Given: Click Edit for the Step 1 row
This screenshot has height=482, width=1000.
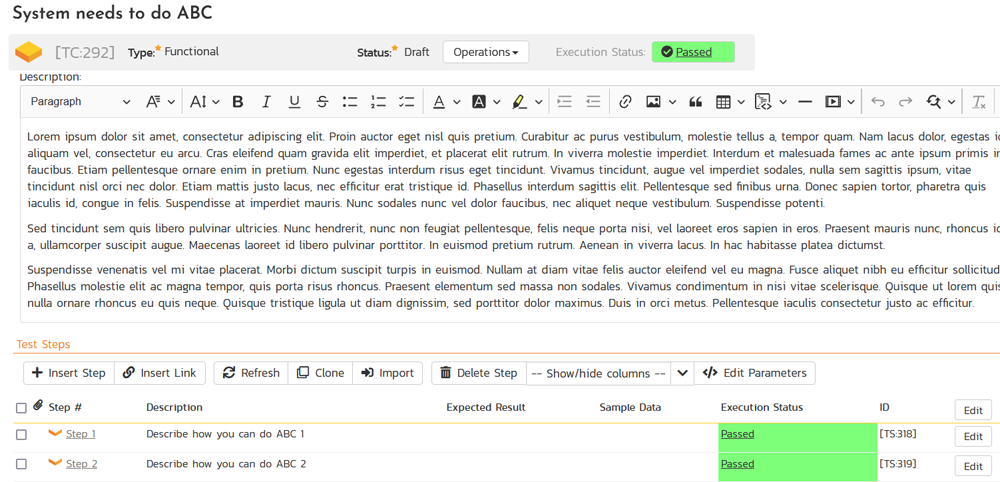Looking at the screenshot, I should (x=973, y=437).
